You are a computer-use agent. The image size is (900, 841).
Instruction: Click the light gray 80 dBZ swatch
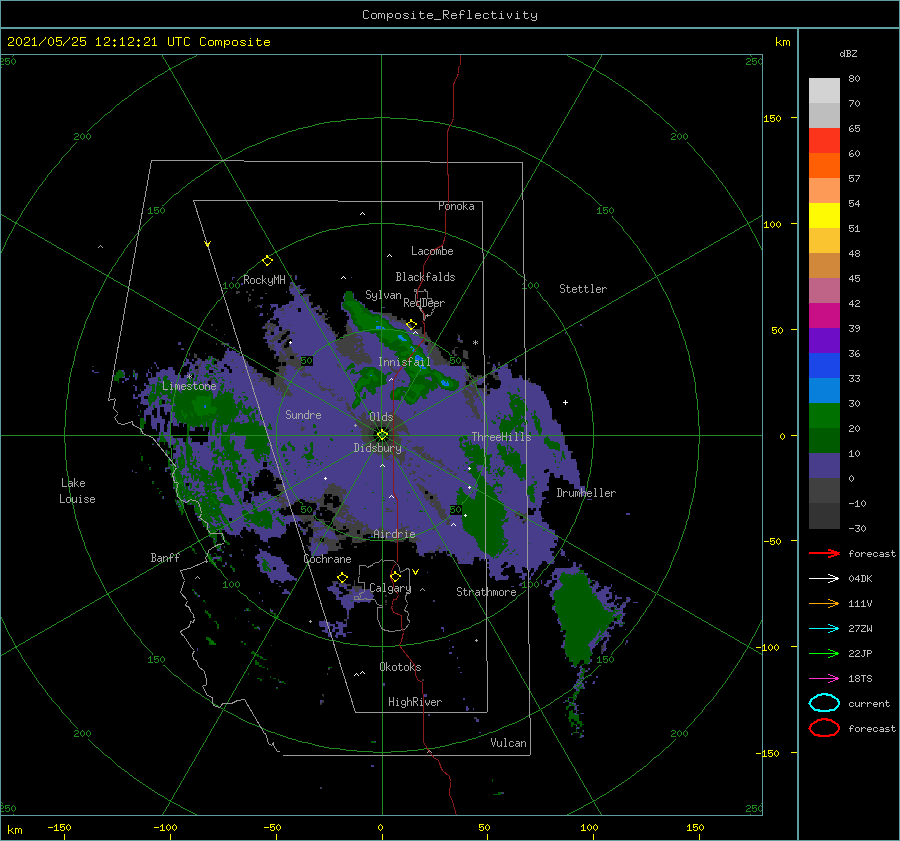click(x=824, y=90)
